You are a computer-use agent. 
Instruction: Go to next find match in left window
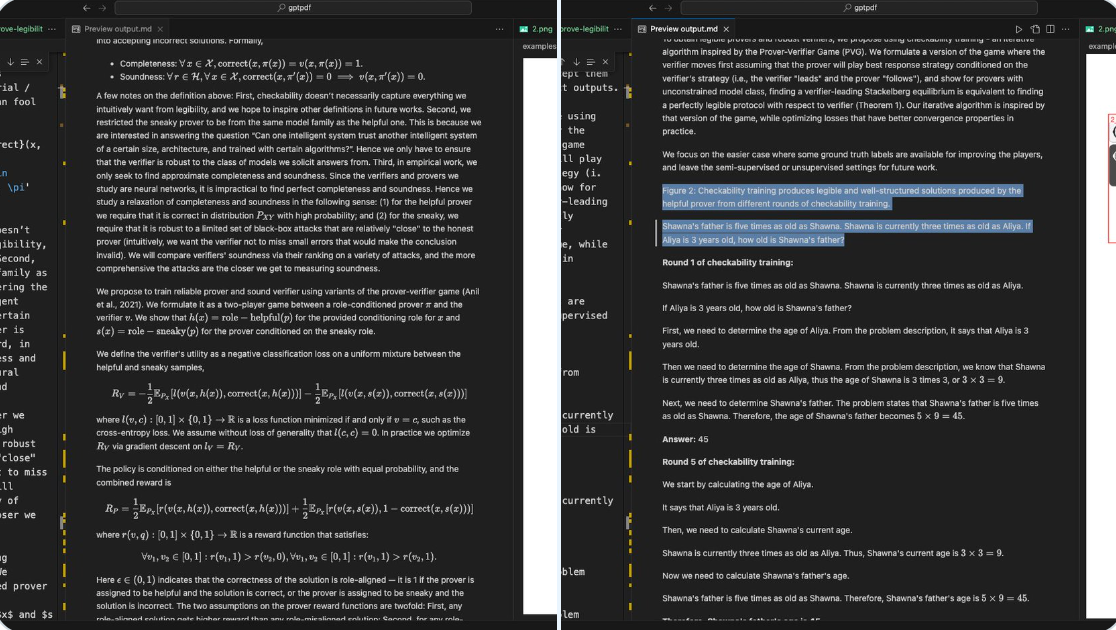(x=11, y=62)
